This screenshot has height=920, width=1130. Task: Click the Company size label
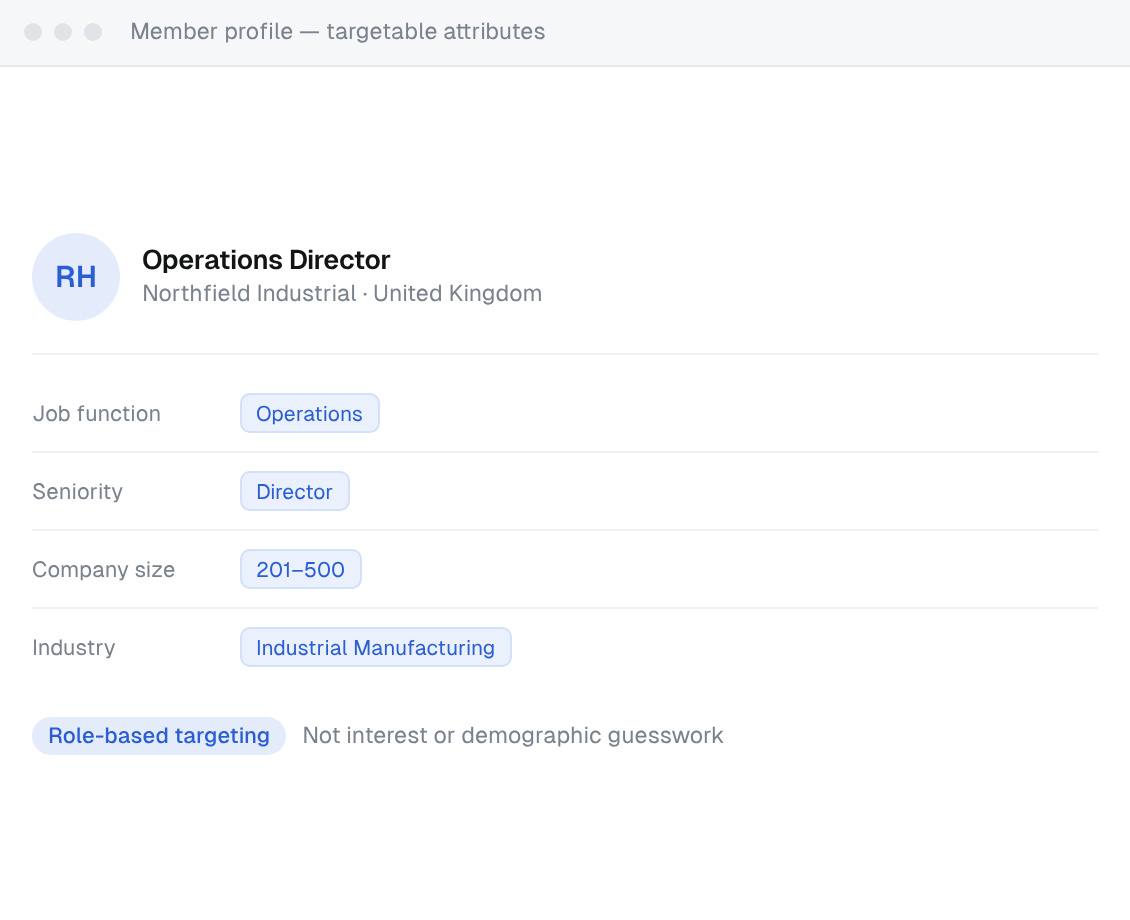(x=104, y=569)
